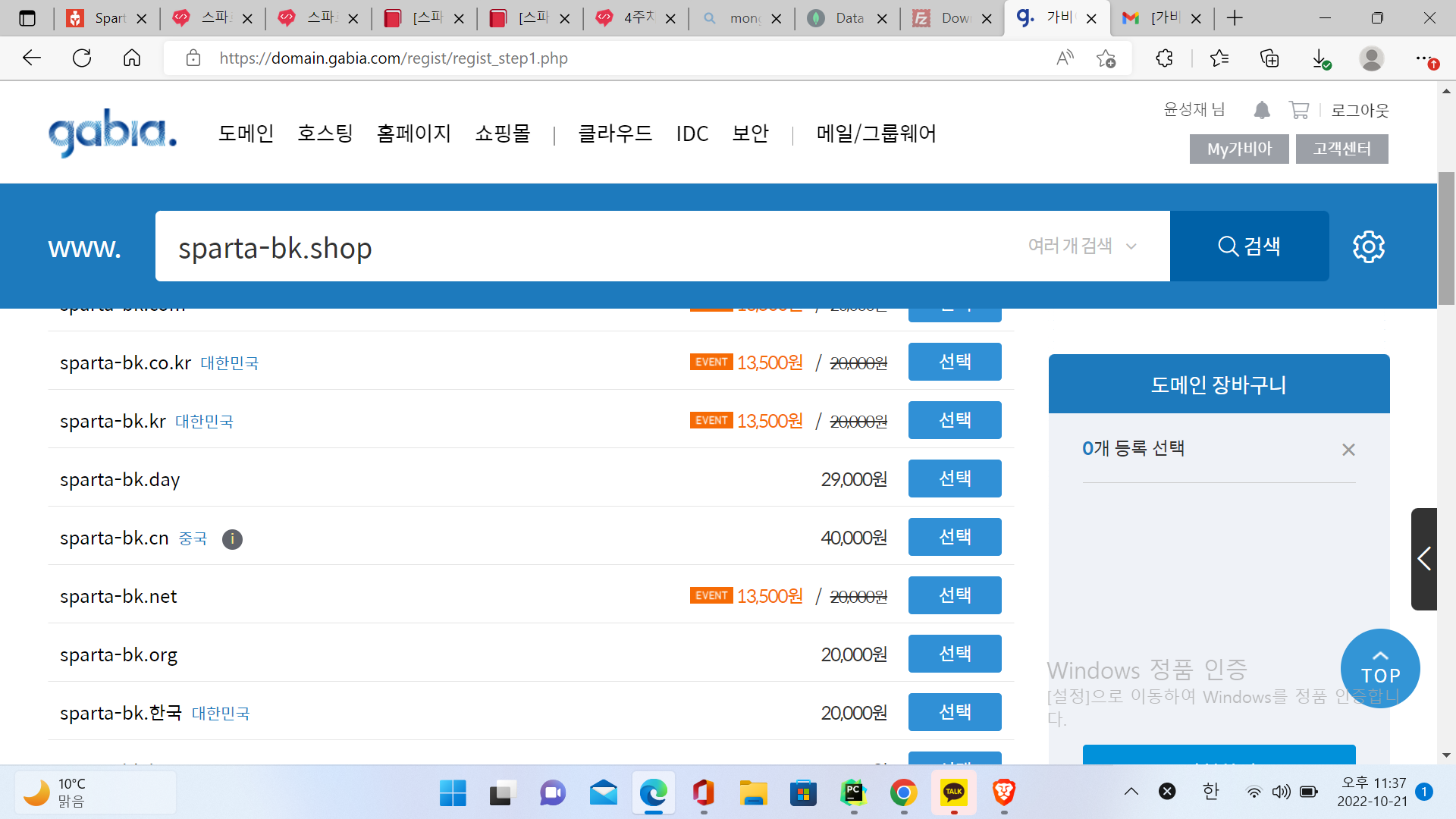Click the info icon next to sparta-bk.cn
The width and height of the screenshot is (1456, 819).
coord(232,539)
